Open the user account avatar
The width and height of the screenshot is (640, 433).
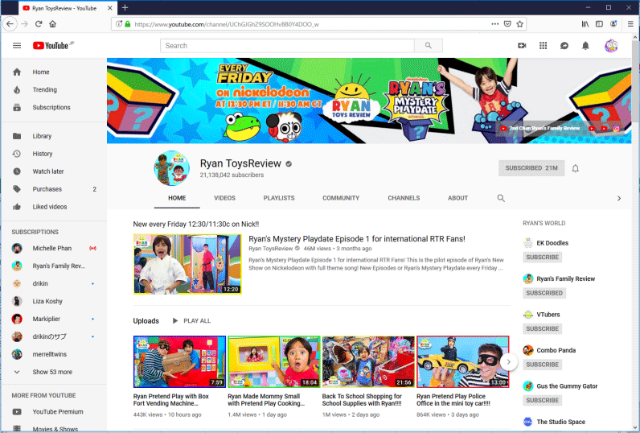click(x=610, y=45)
